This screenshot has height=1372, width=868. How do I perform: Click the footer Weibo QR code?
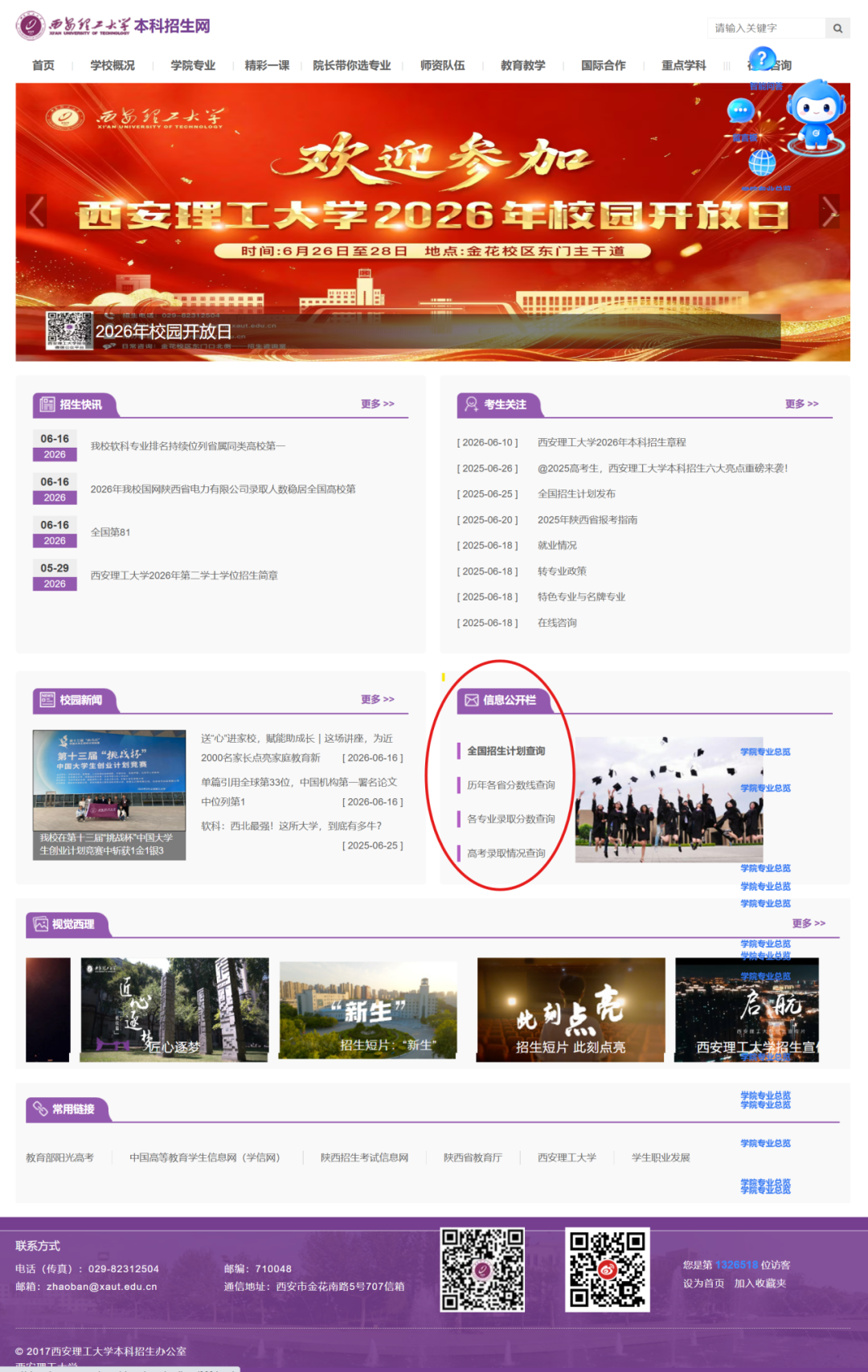point(608,1270)
